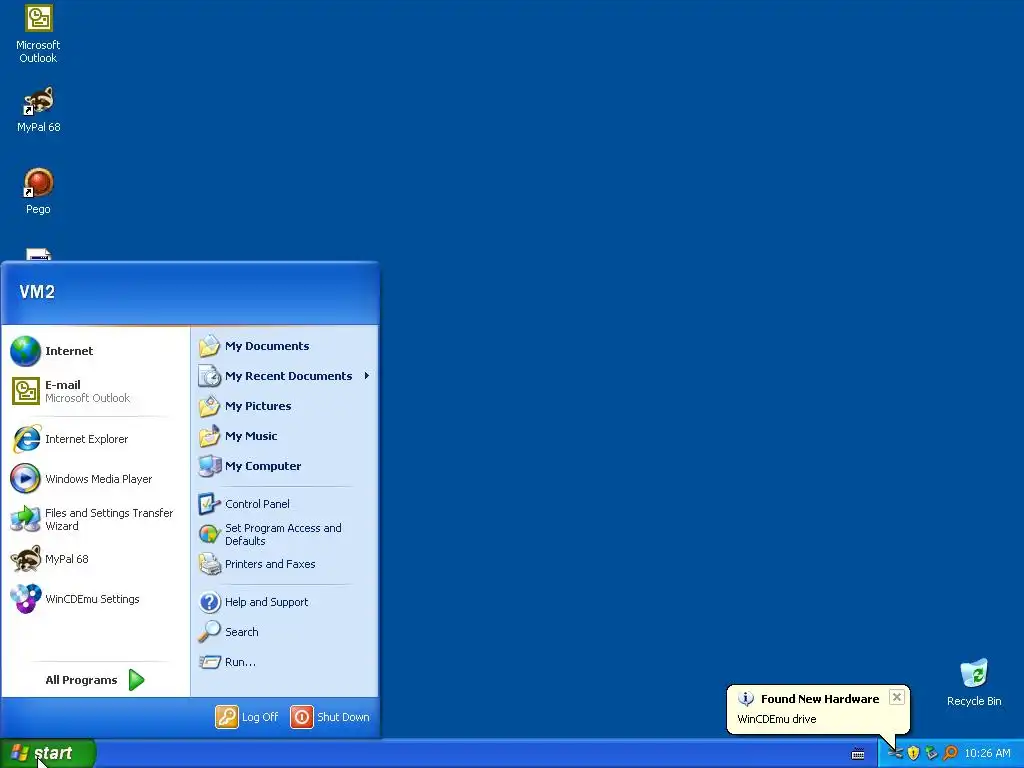Viewport: 1024px width, 768px height.
Task: Open Set Program Access and Defaults
Action: click(x=285, y=534)
